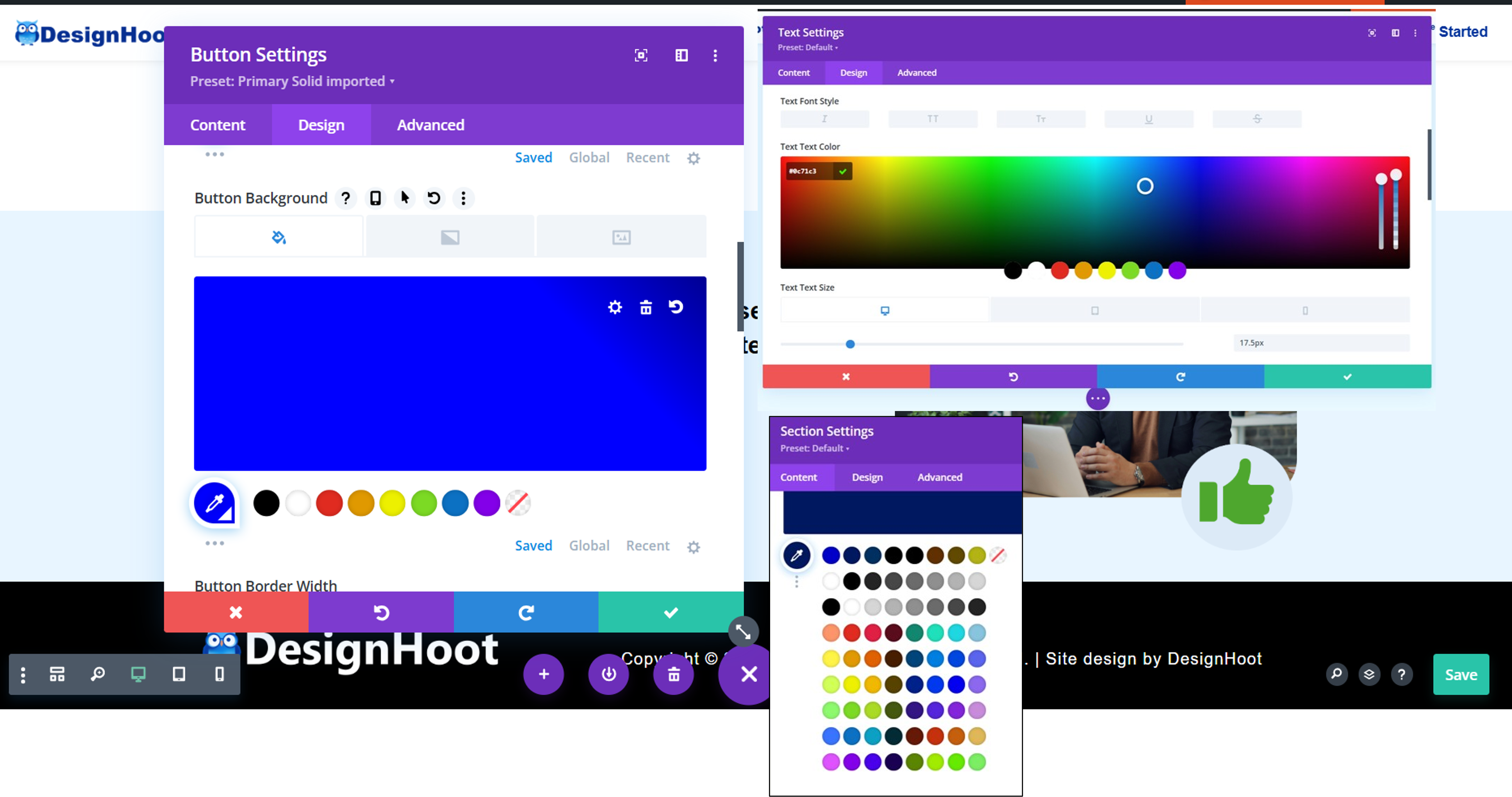Toggle phone responsive editing for Button Background
The height and width of the screenshot is (797, 1512).
coord(375,198)
